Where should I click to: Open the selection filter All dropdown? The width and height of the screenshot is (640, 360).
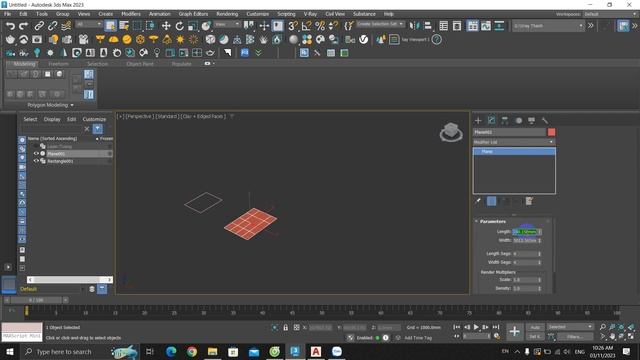(89, 24)
